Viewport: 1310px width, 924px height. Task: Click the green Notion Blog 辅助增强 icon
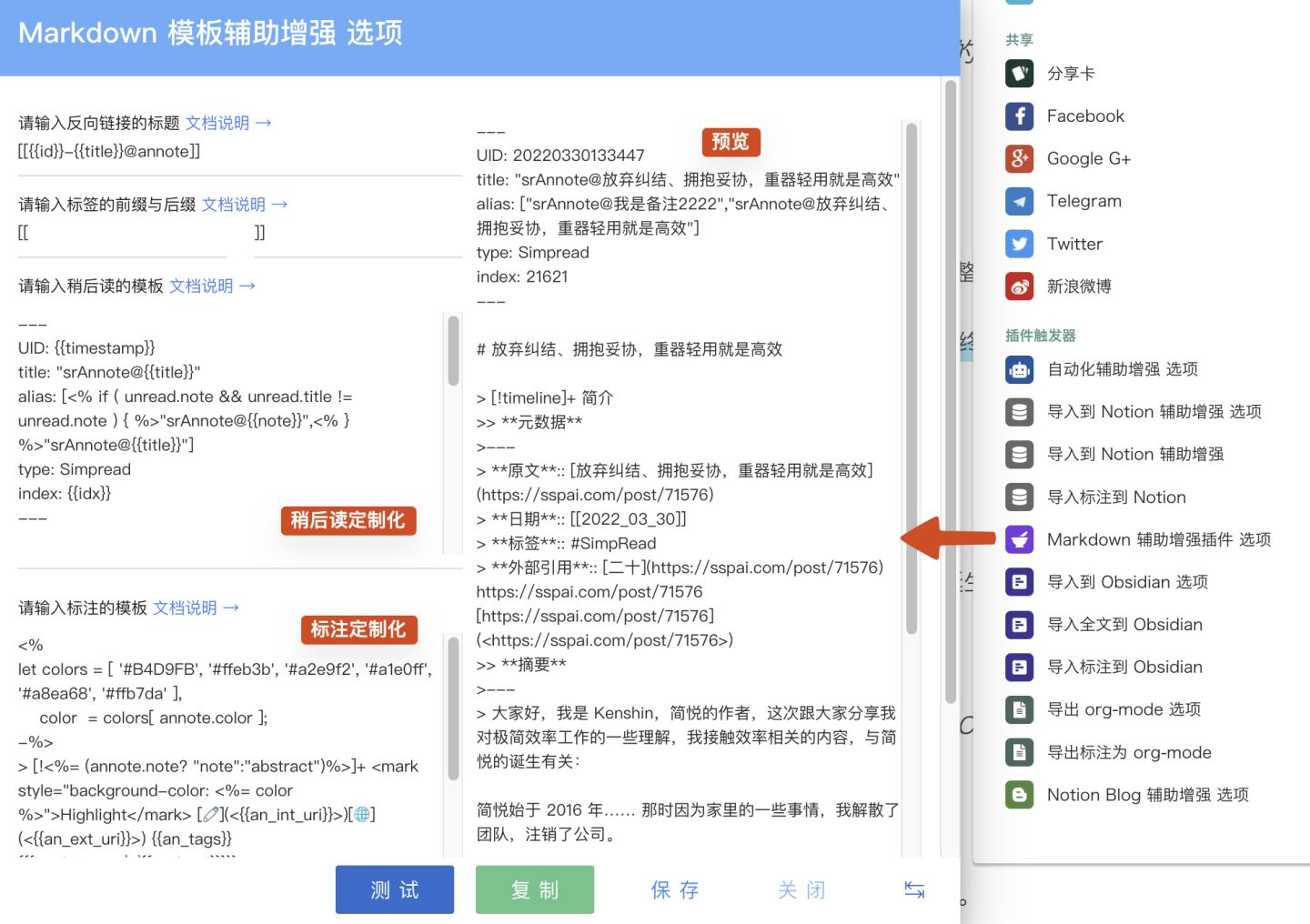[x=1019, y=795]
